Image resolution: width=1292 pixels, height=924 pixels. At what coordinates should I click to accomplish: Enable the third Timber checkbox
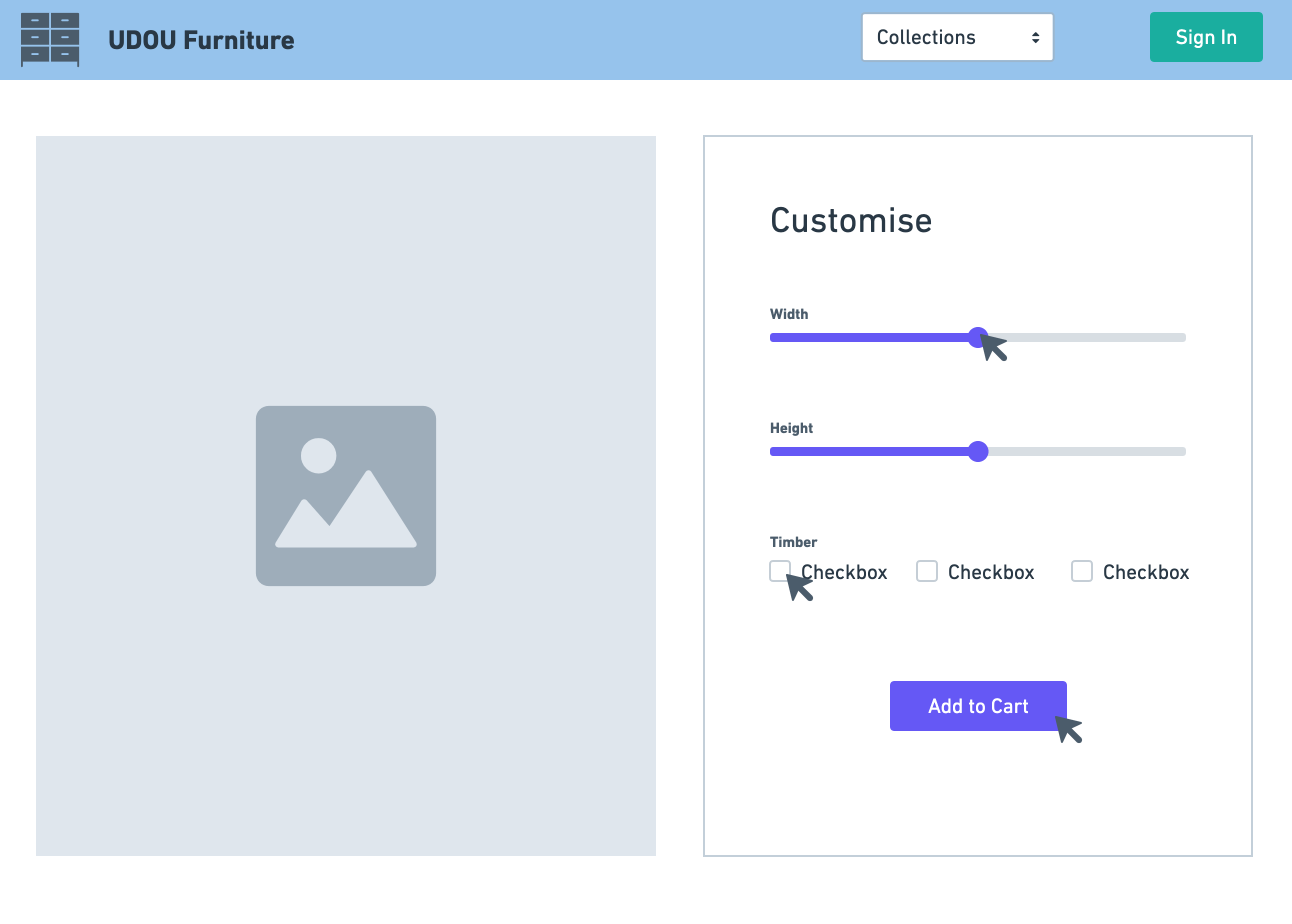click(x=1081, y=571)
